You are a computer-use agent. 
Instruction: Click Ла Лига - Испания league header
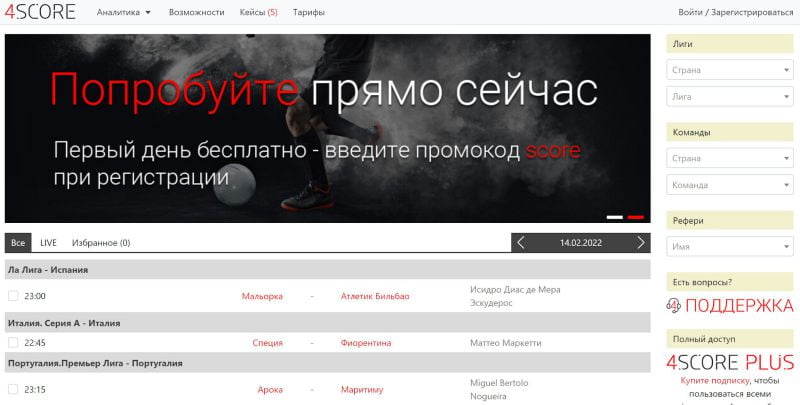(x=328, y=270)
